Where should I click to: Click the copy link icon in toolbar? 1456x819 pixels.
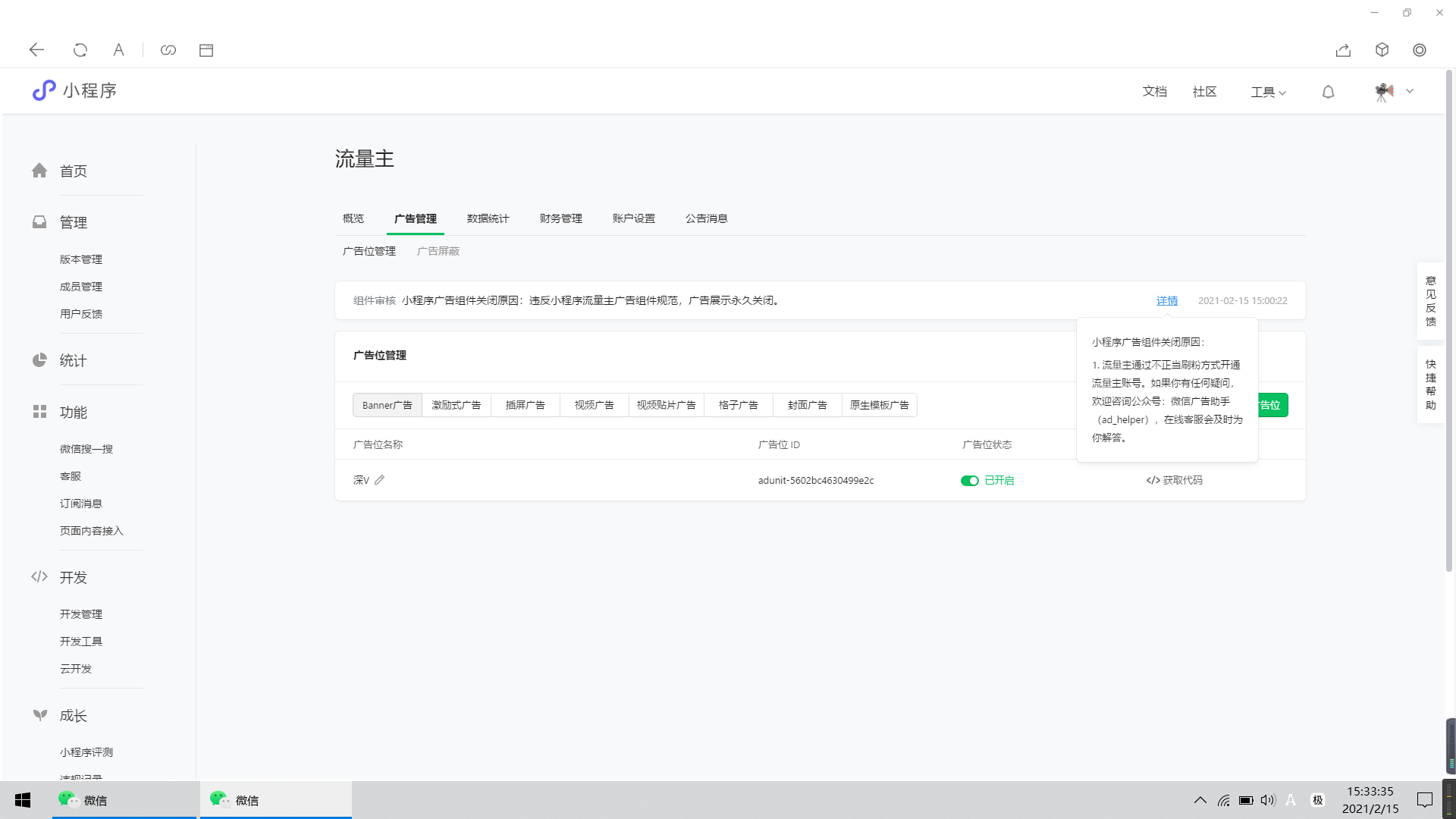[x=168, y=50]
